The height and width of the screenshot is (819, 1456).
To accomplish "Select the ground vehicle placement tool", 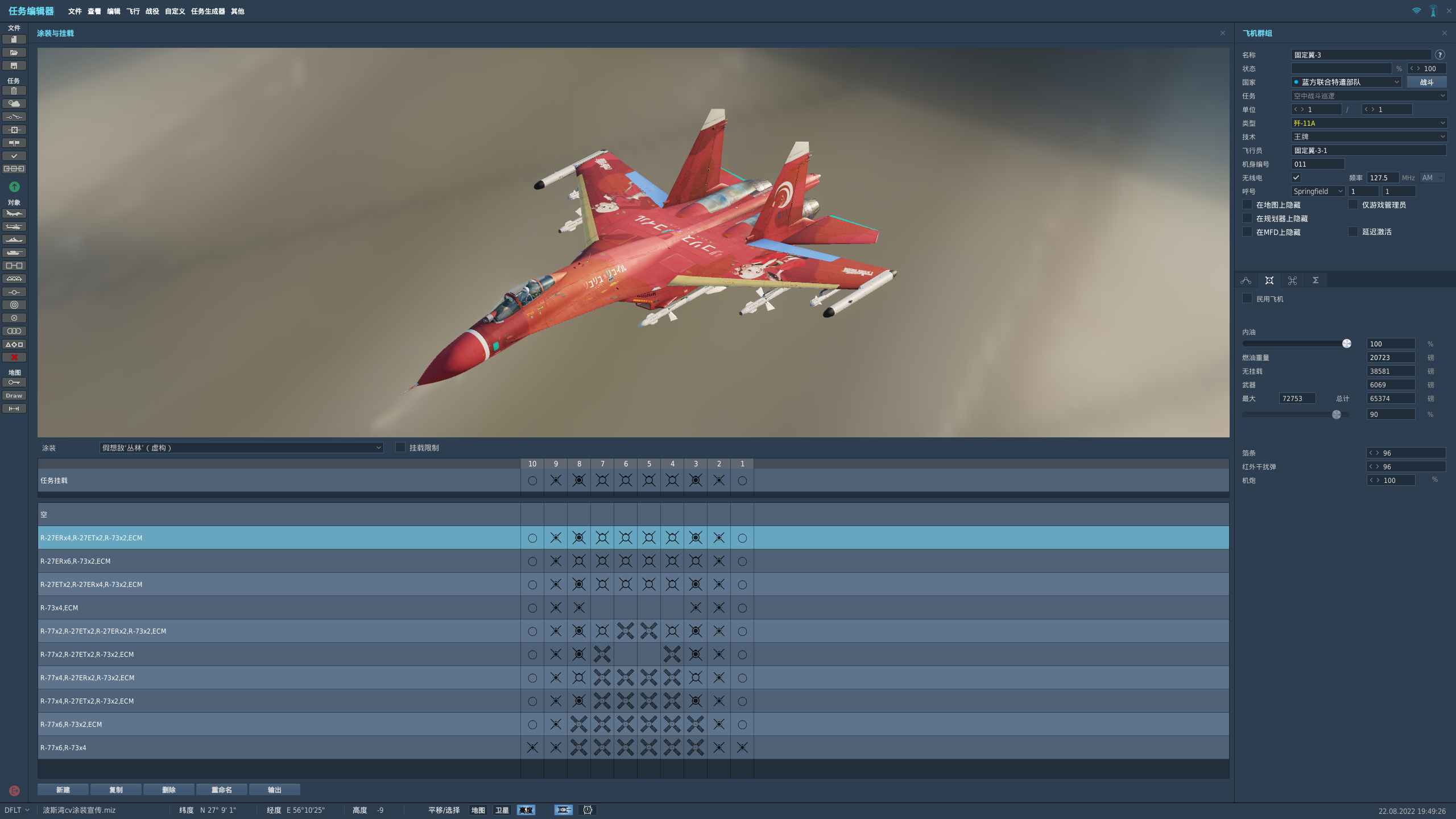I will [14, 253].
